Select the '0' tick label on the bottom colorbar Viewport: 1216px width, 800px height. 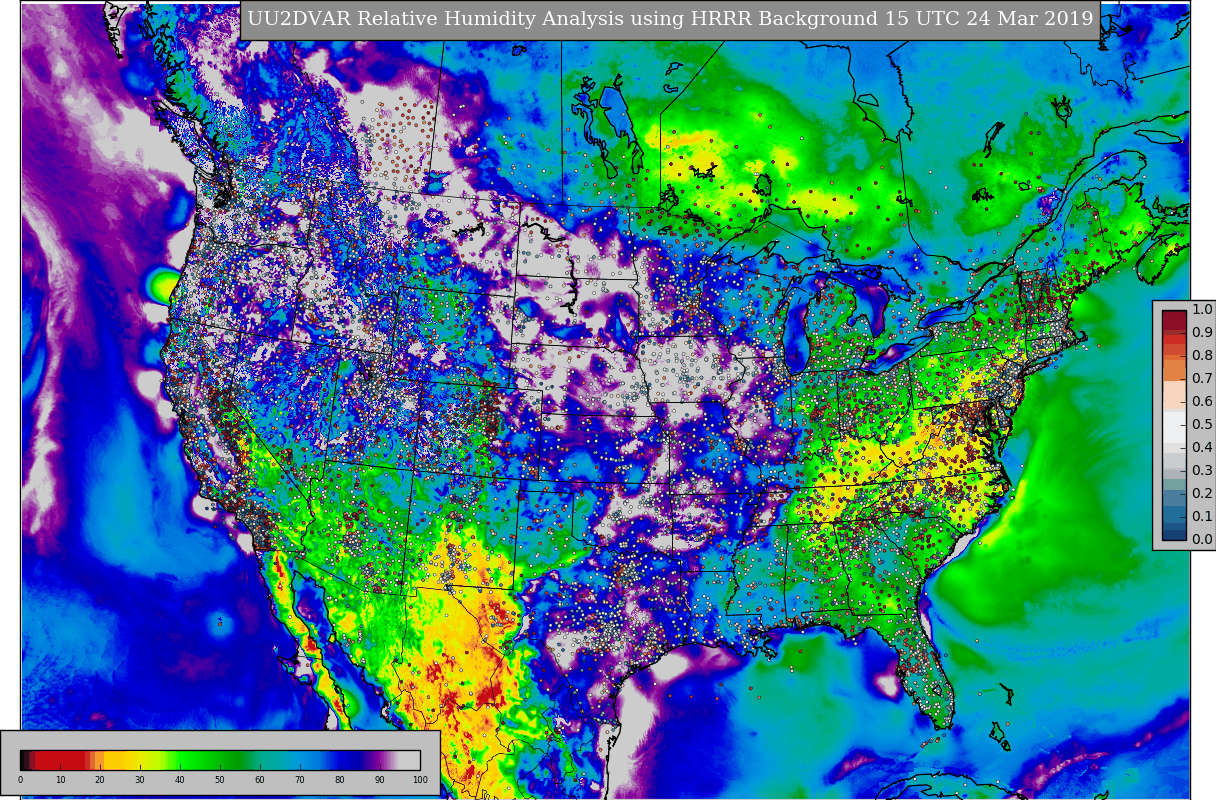[20, 780]
